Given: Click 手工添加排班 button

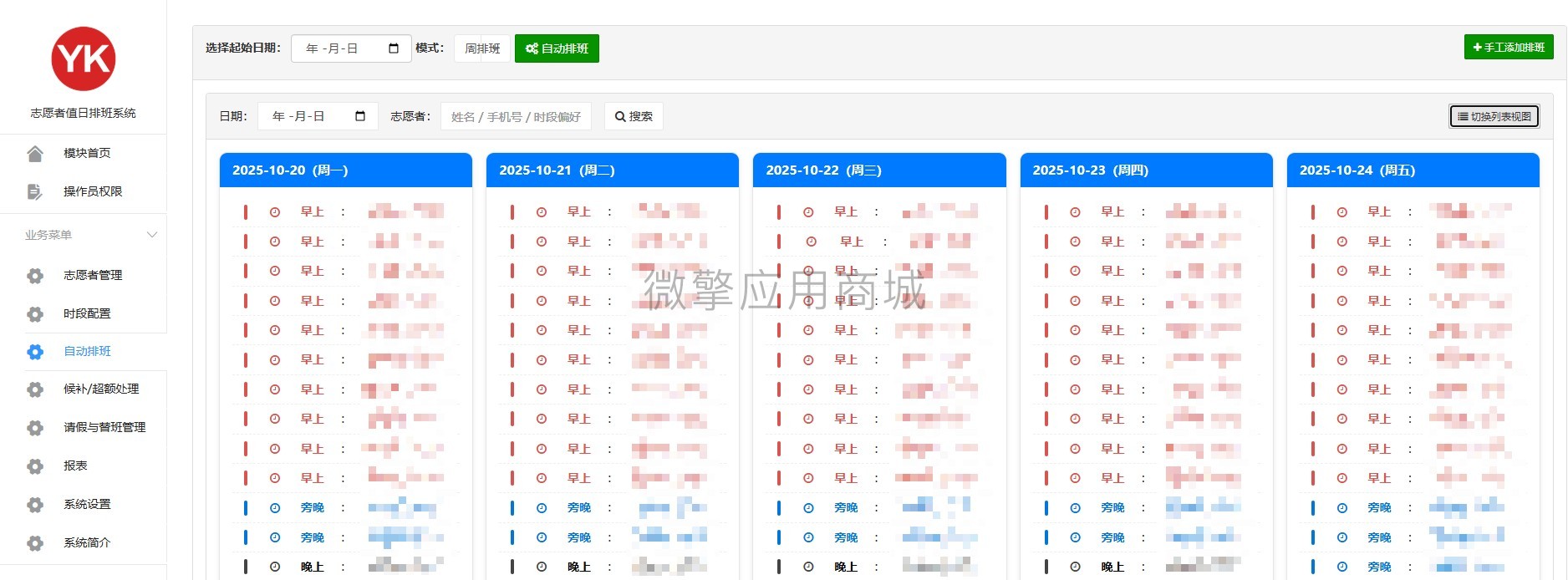Looking at the screenshot, I should (x=1509, y=48).
